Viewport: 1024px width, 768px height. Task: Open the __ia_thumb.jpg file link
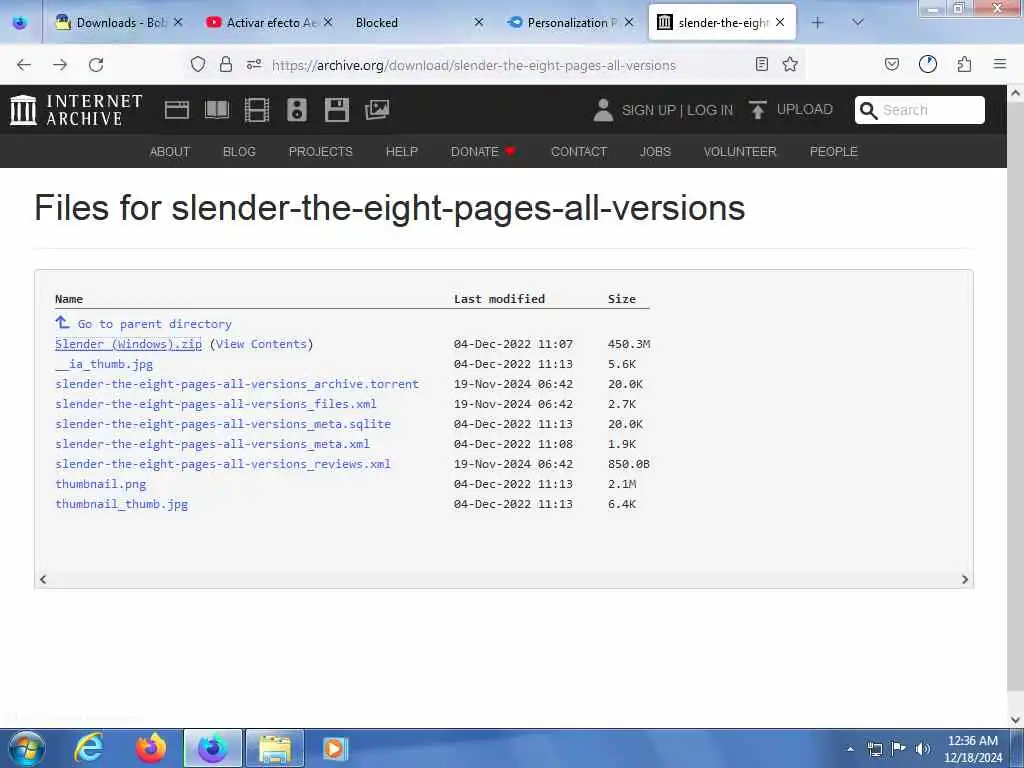[104, 364]
